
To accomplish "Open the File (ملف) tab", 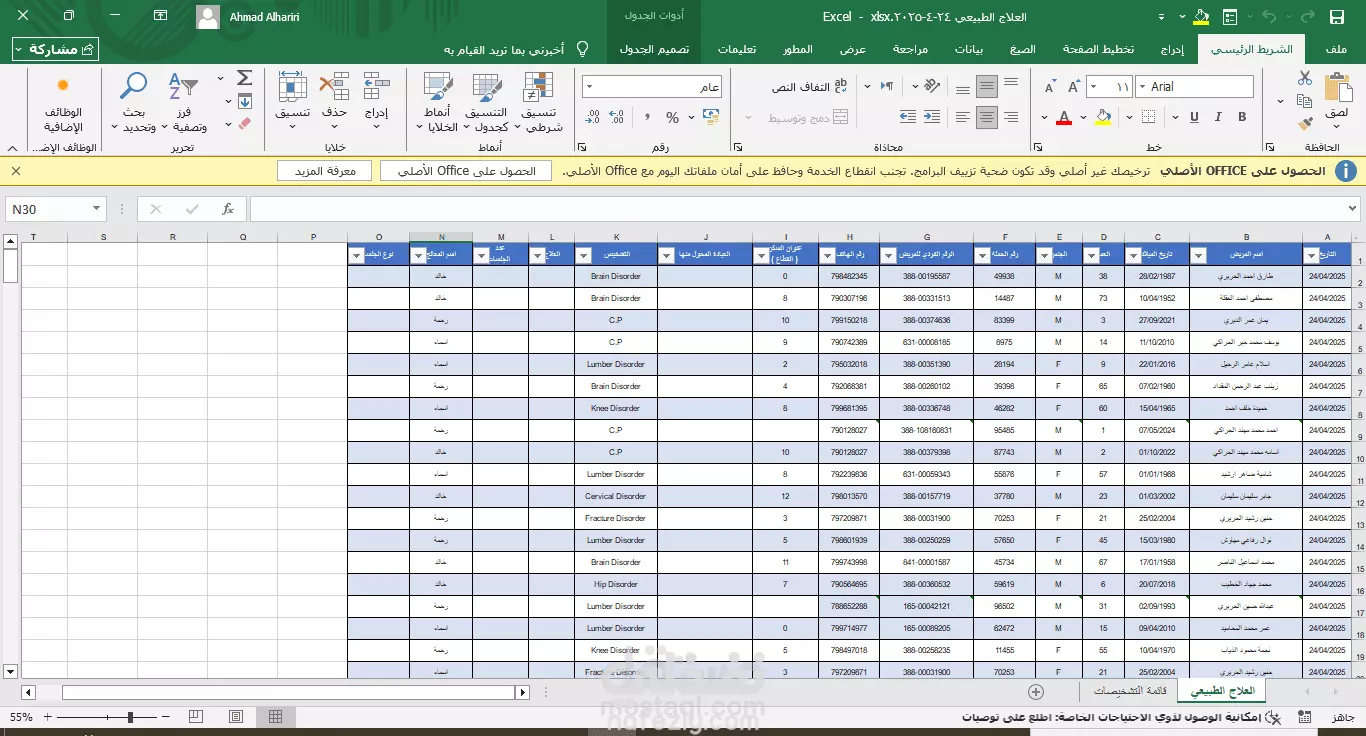I will point(1334,49).
